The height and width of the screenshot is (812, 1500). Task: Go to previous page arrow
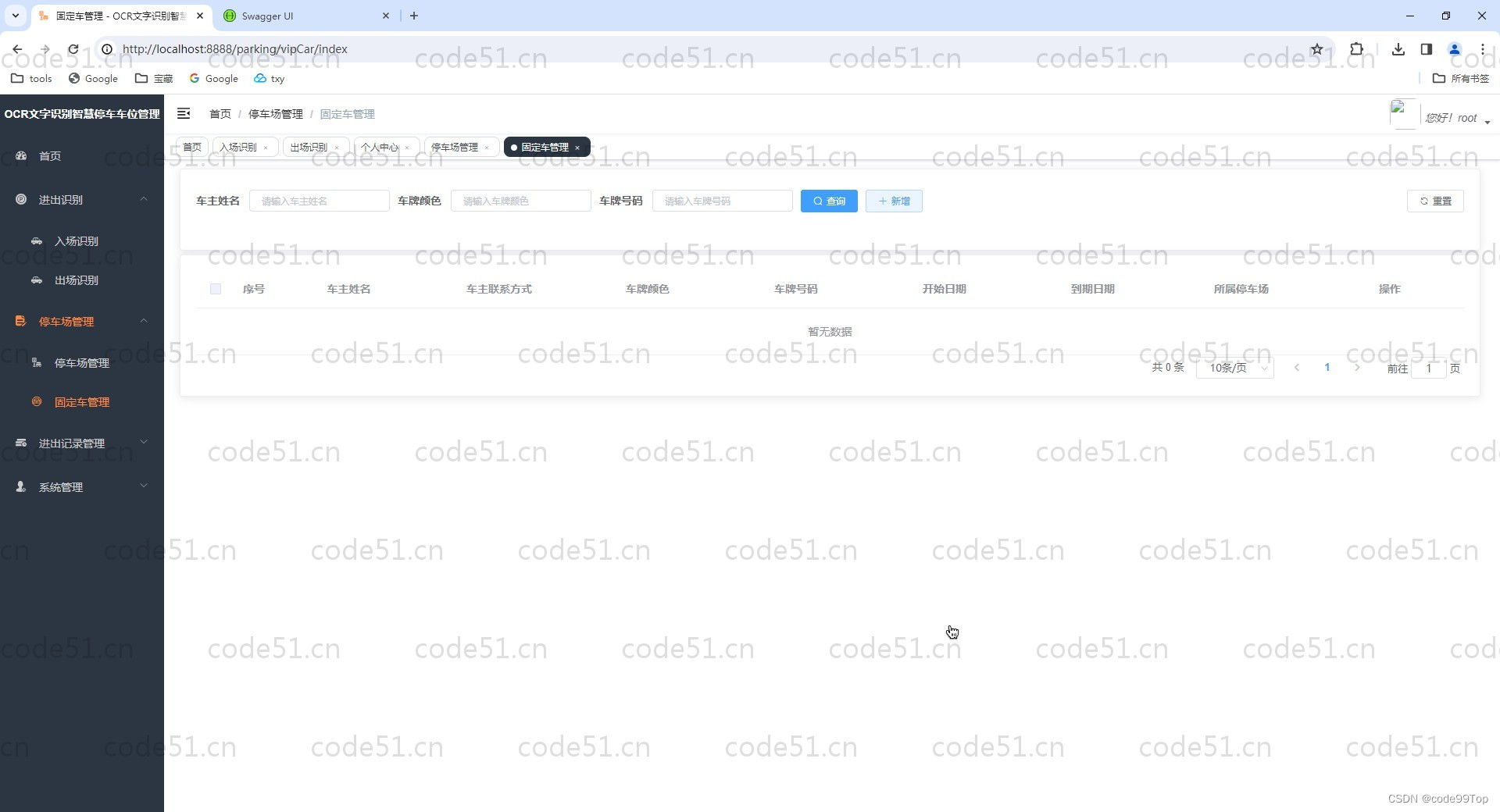[x=1297, y=368]
